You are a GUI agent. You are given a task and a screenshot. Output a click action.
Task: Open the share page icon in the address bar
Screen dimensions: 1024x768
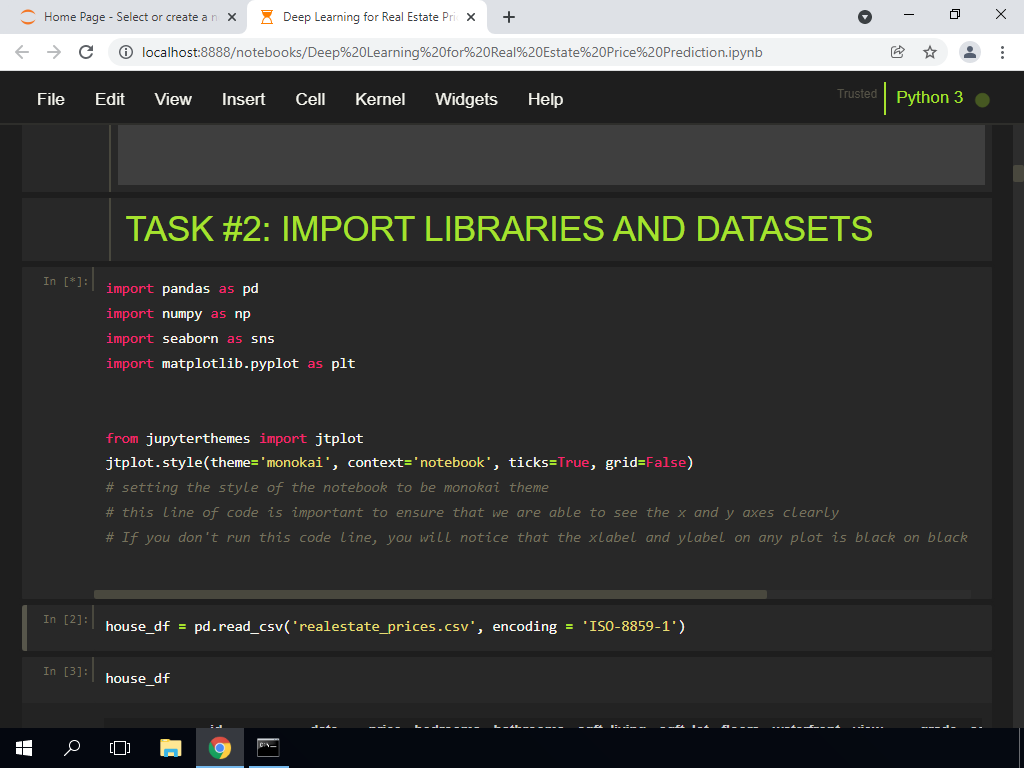[x=897, y=52]
